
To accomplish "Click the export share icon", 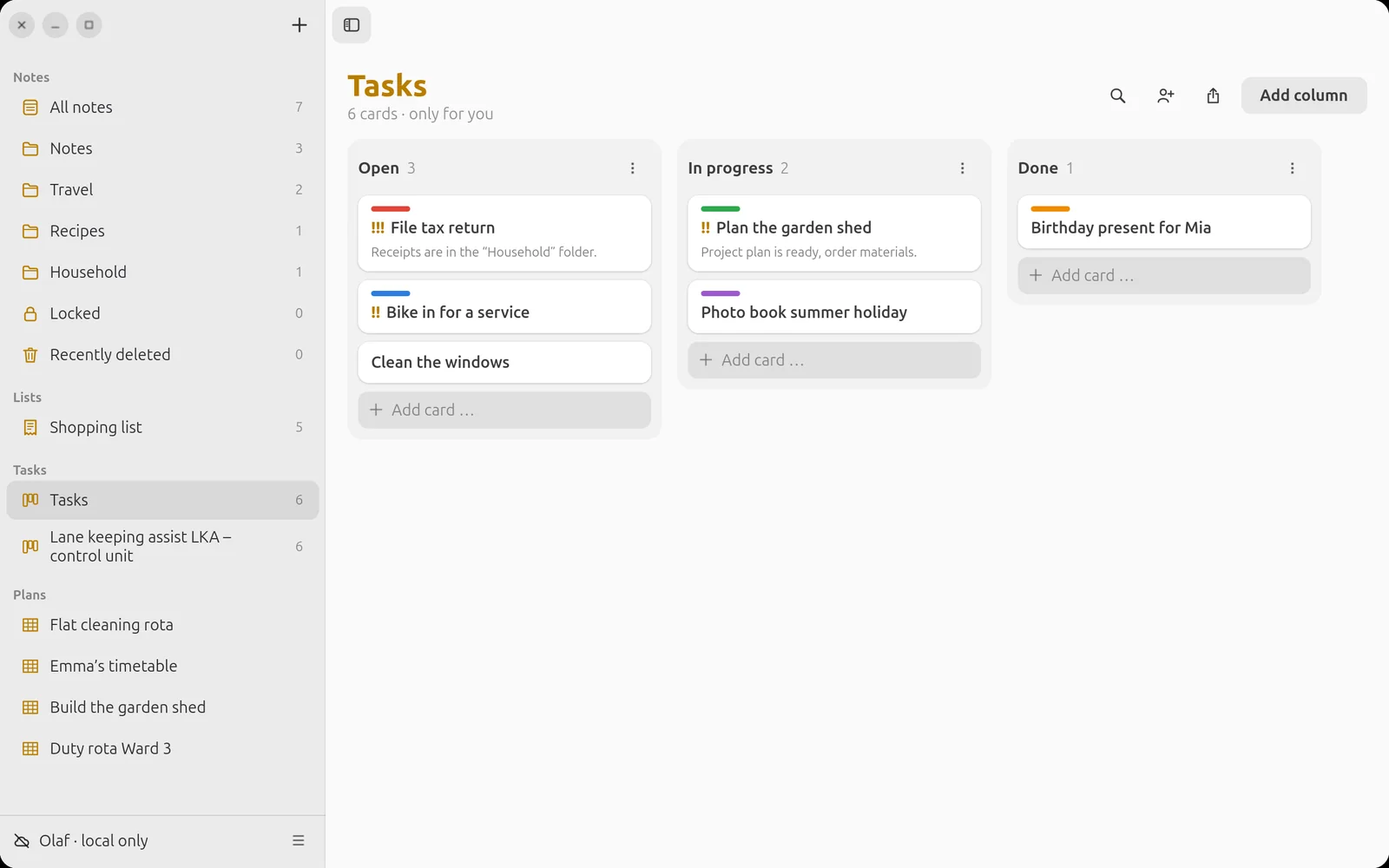I will pyautogui.click(x=1214, y=95).
